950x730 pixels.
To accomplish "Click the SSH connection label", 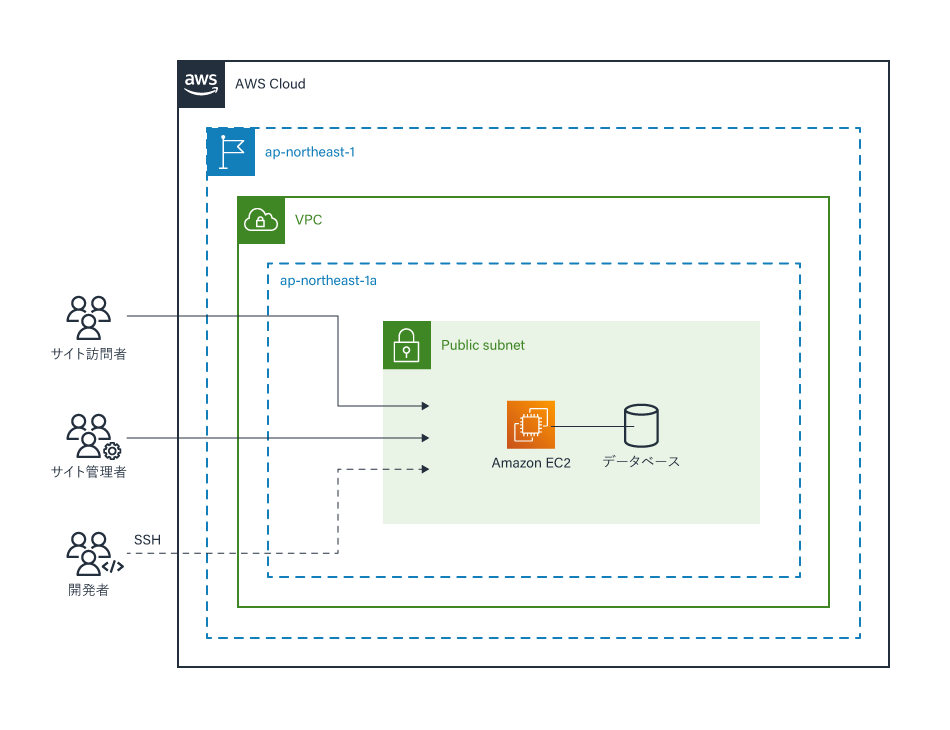I will 147,540.
